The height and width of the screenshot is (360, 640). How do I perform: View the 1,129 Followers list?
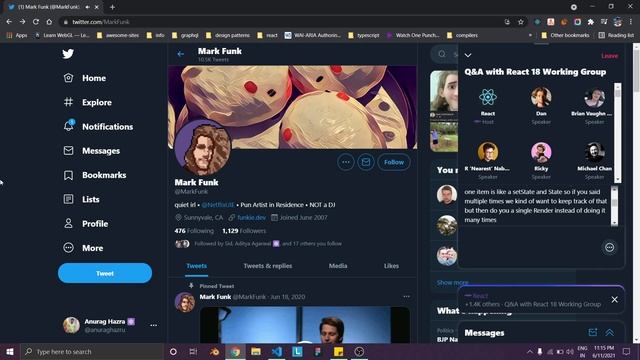pos(244,231)
